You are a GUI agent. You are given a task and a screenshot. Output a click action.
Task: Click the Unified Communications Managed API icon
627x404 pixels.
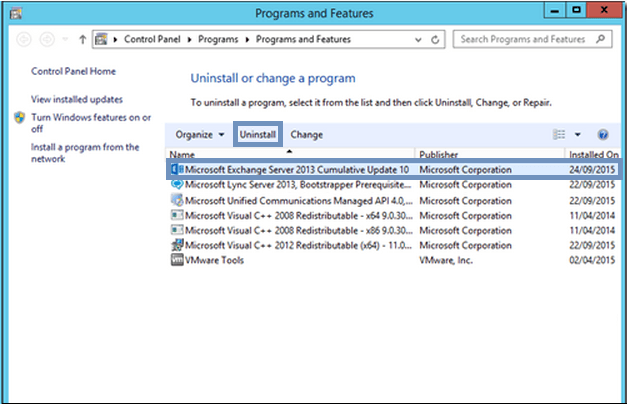177,200
